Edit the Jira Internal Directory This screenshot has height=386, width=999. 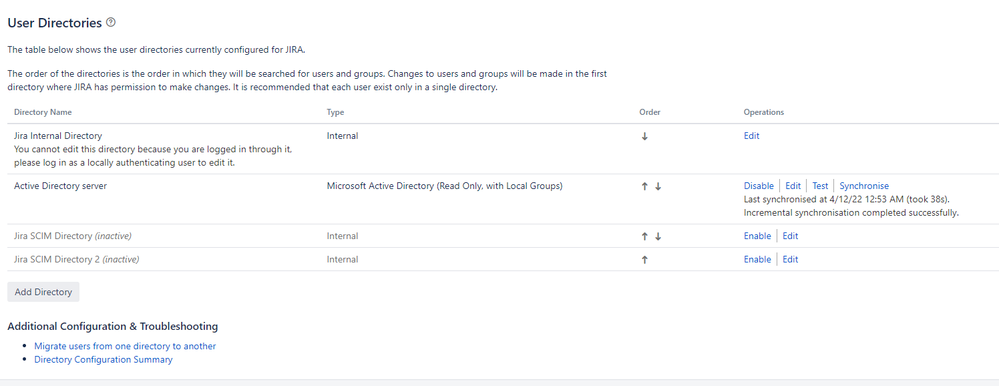(751, 136)
